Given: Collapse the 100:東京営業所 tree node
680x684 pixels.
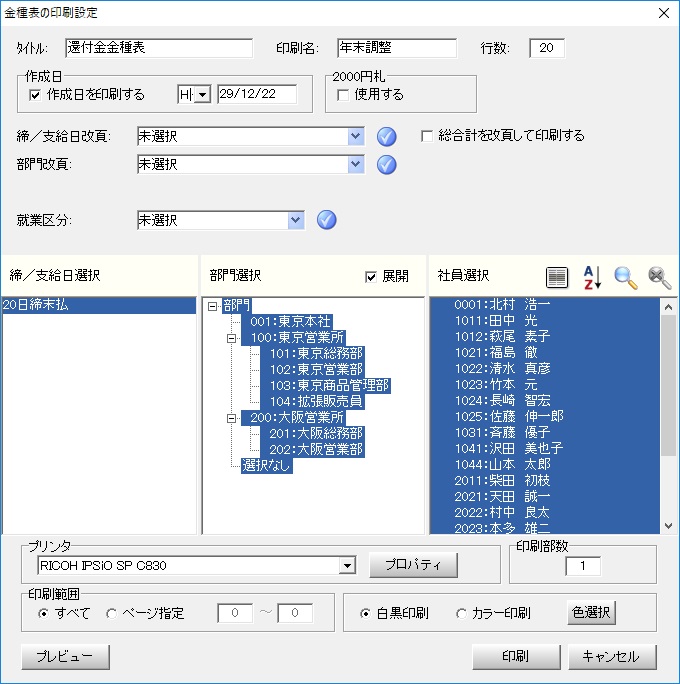Looking at the screenshot, I should coord(232,338).
